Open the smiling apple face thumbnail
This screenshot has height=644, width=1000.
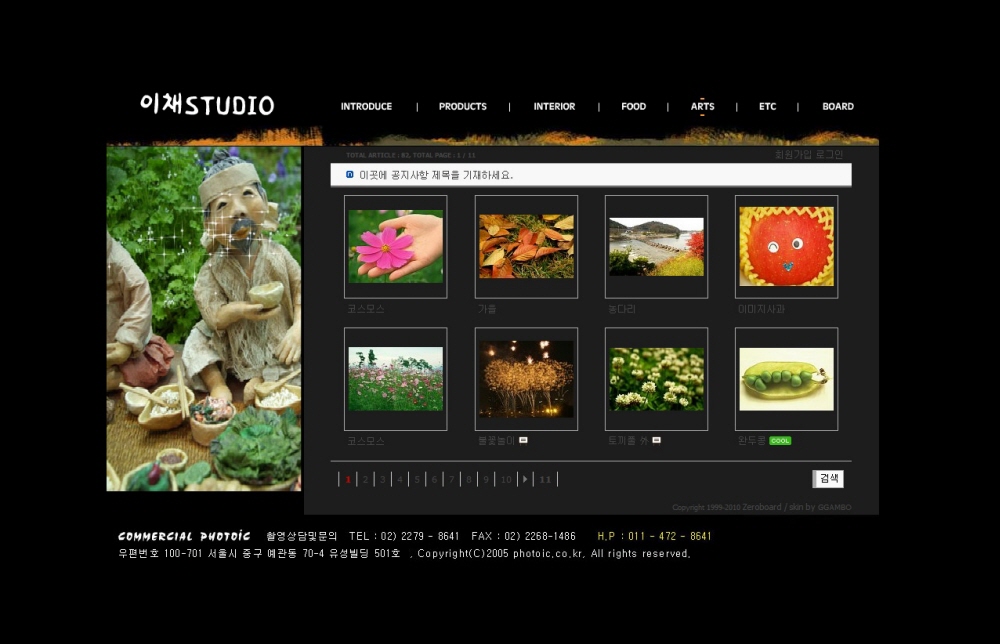coord(786,246)
